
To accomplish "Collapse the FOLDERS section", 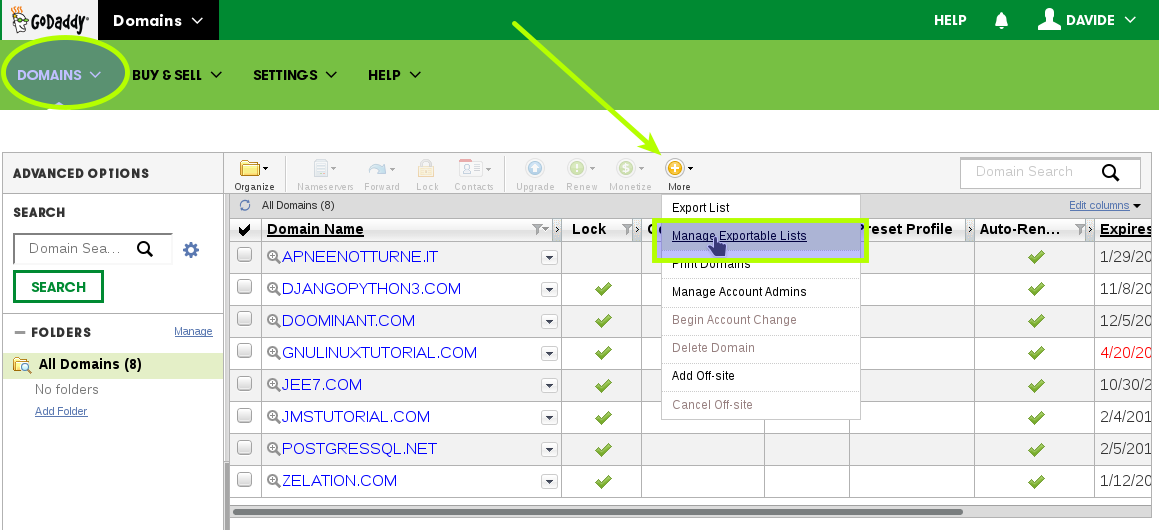I will (20, 333).
